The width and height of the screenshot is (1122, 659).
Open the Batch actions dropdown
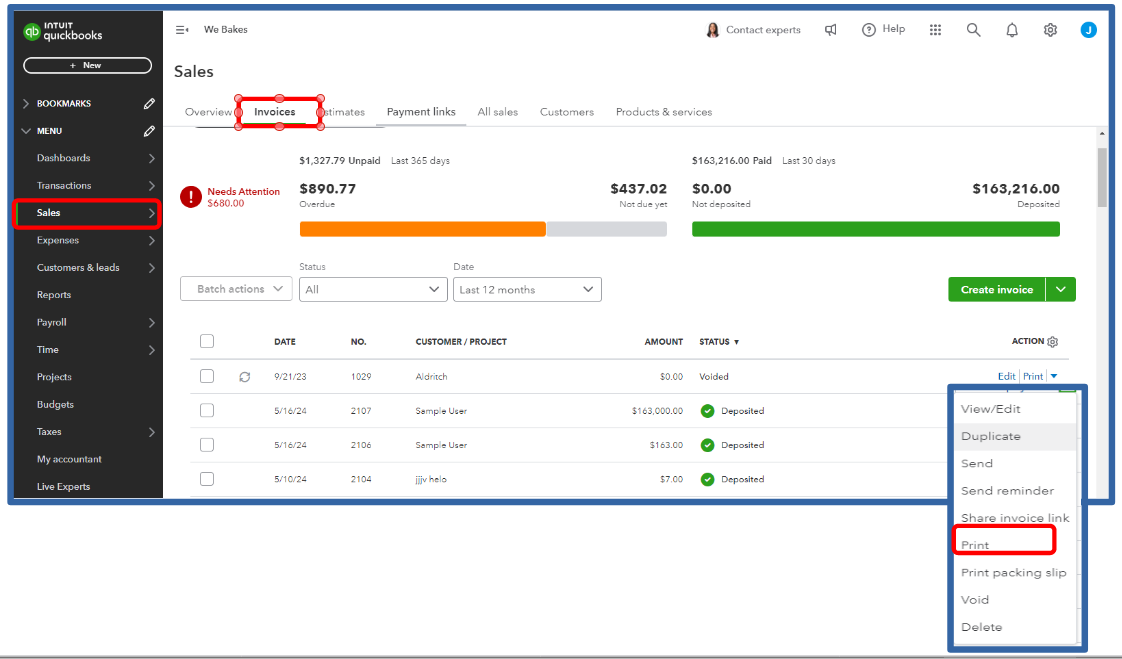coord(236,288)
